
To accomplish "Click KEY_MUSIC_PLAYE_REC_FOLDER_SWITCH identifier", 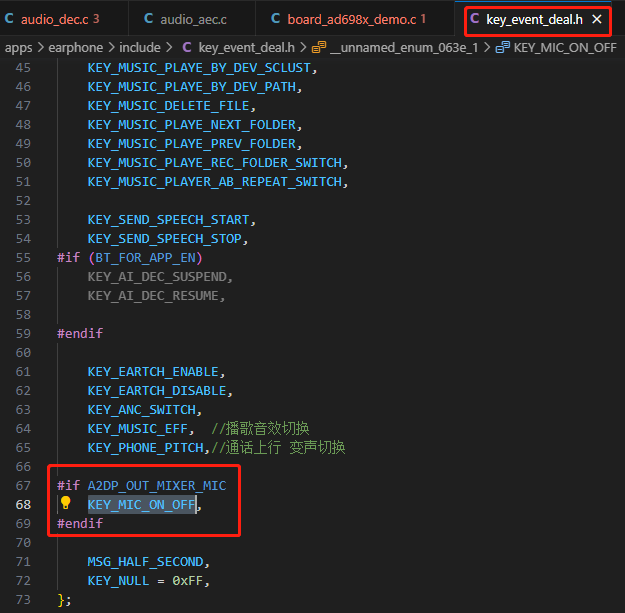I will point(214,163).
